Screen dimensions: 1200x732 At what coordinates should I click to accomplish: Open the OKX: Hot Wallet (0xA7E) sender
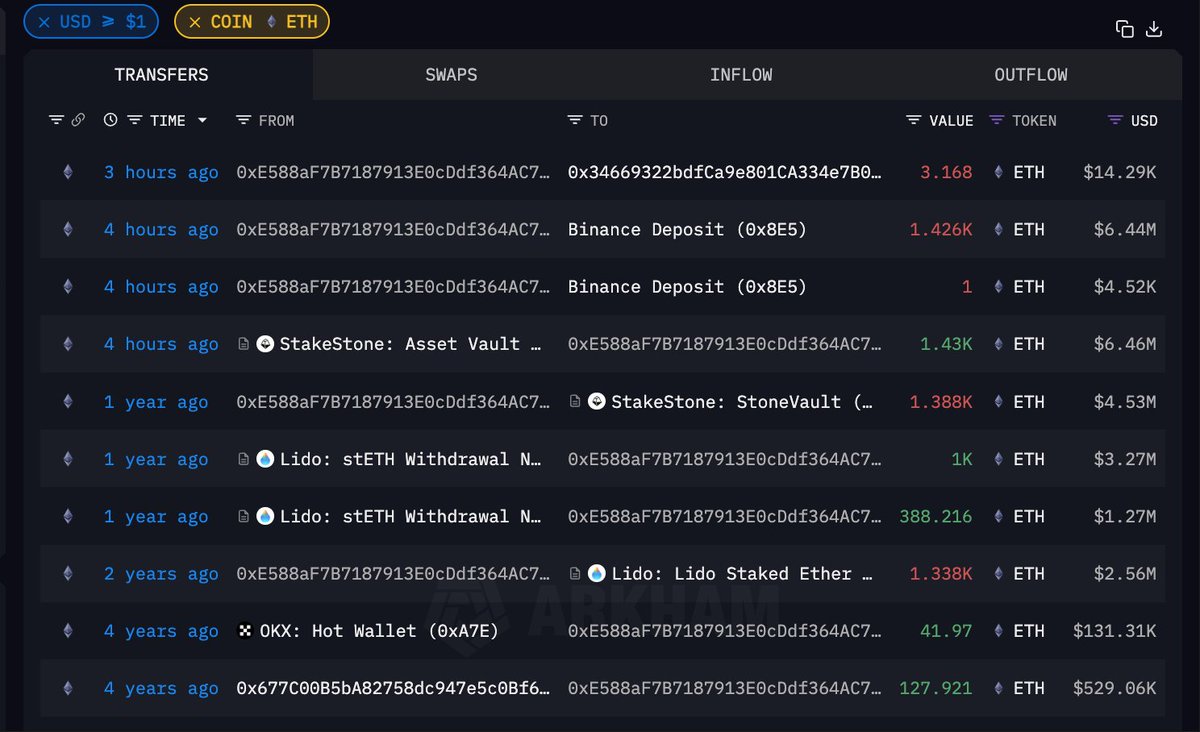[379, 631]
